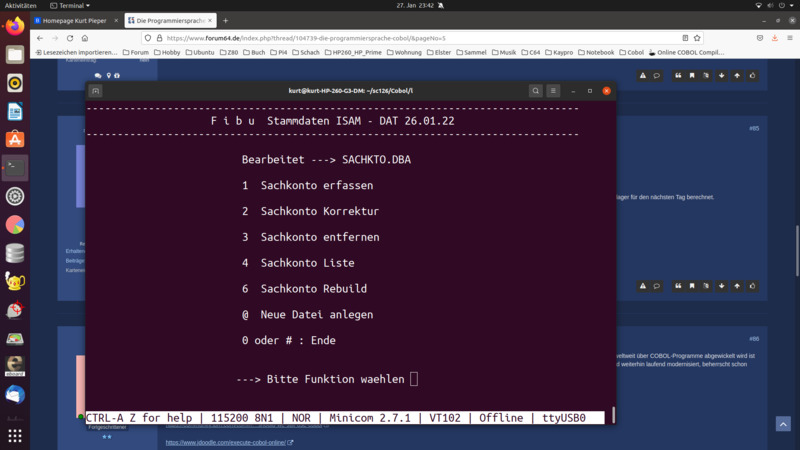The width and height of the screenshot is (800, 450).
Task: Open the Cobol bookmarks folder
Action: (x=634, y=52)
